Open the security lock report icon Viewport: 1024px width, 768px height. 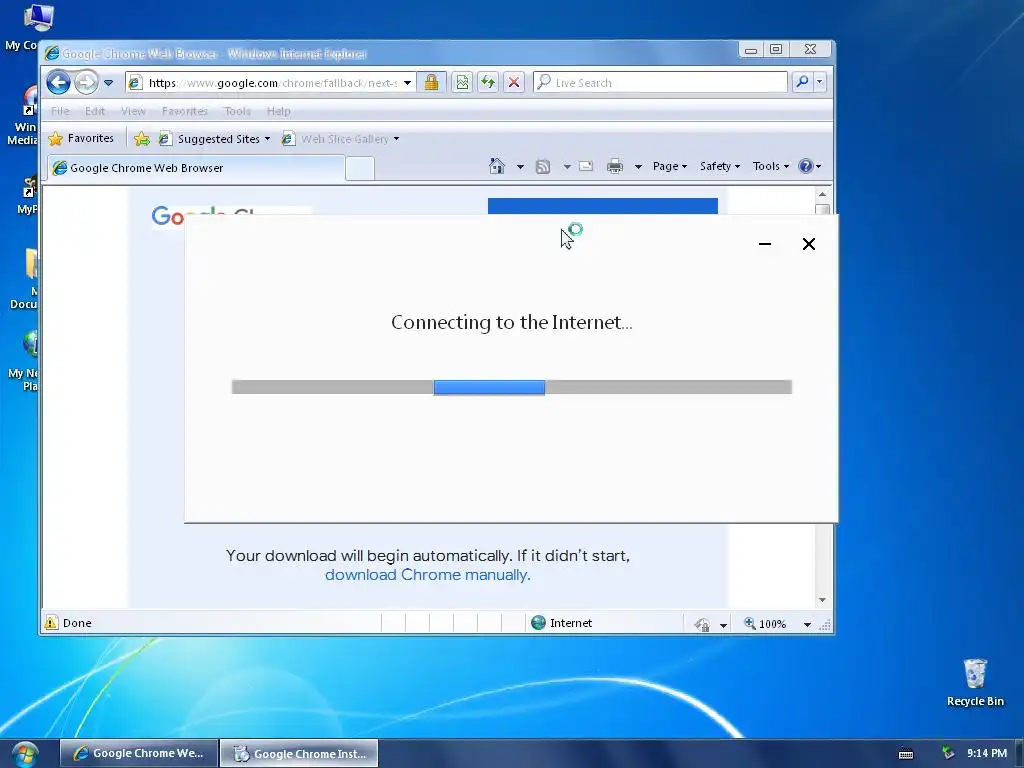coord(431,82)
